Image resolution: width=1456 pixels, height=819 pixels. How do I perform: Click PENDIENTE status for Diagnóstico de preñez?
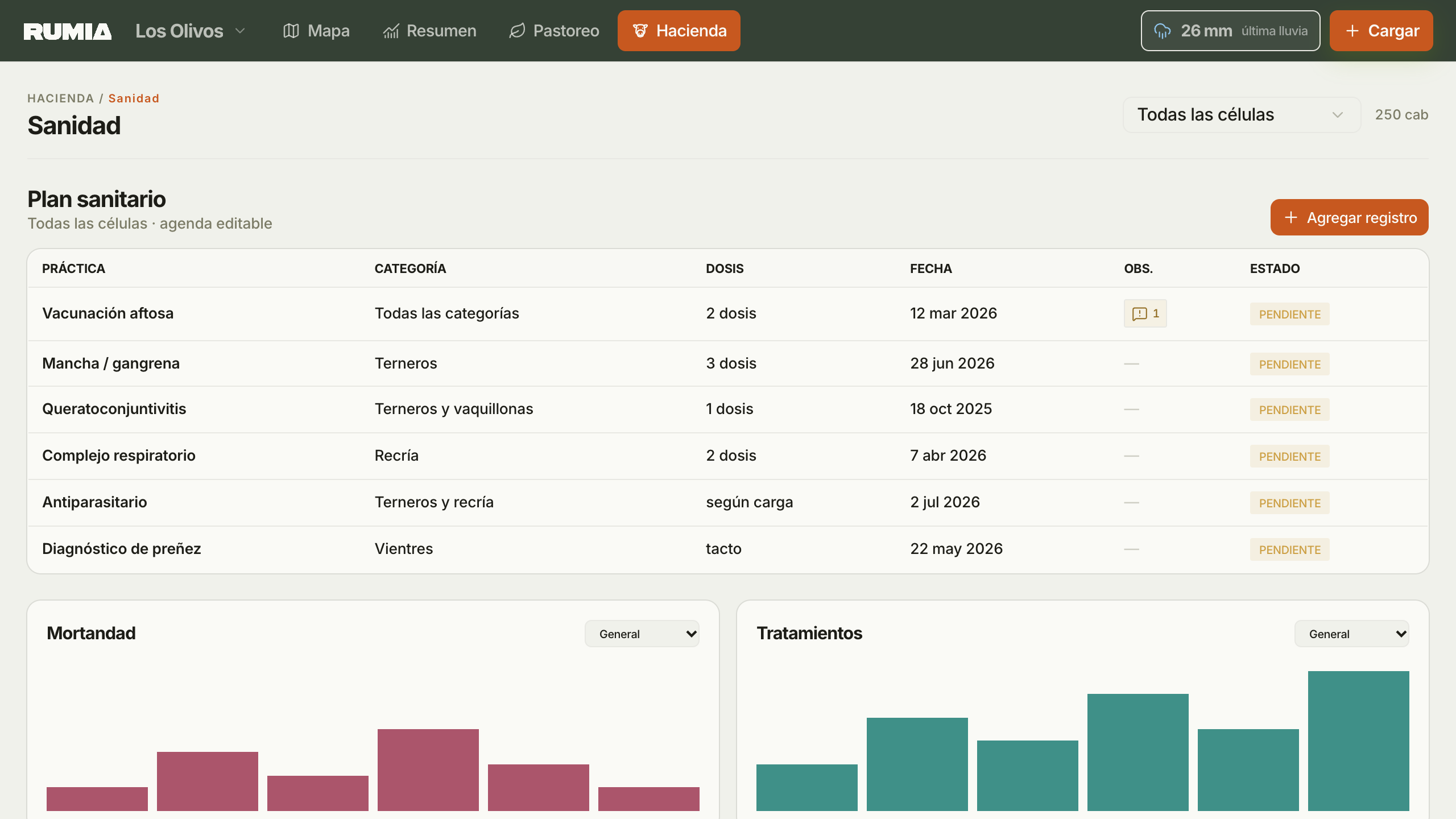(x=1289, y=549)
